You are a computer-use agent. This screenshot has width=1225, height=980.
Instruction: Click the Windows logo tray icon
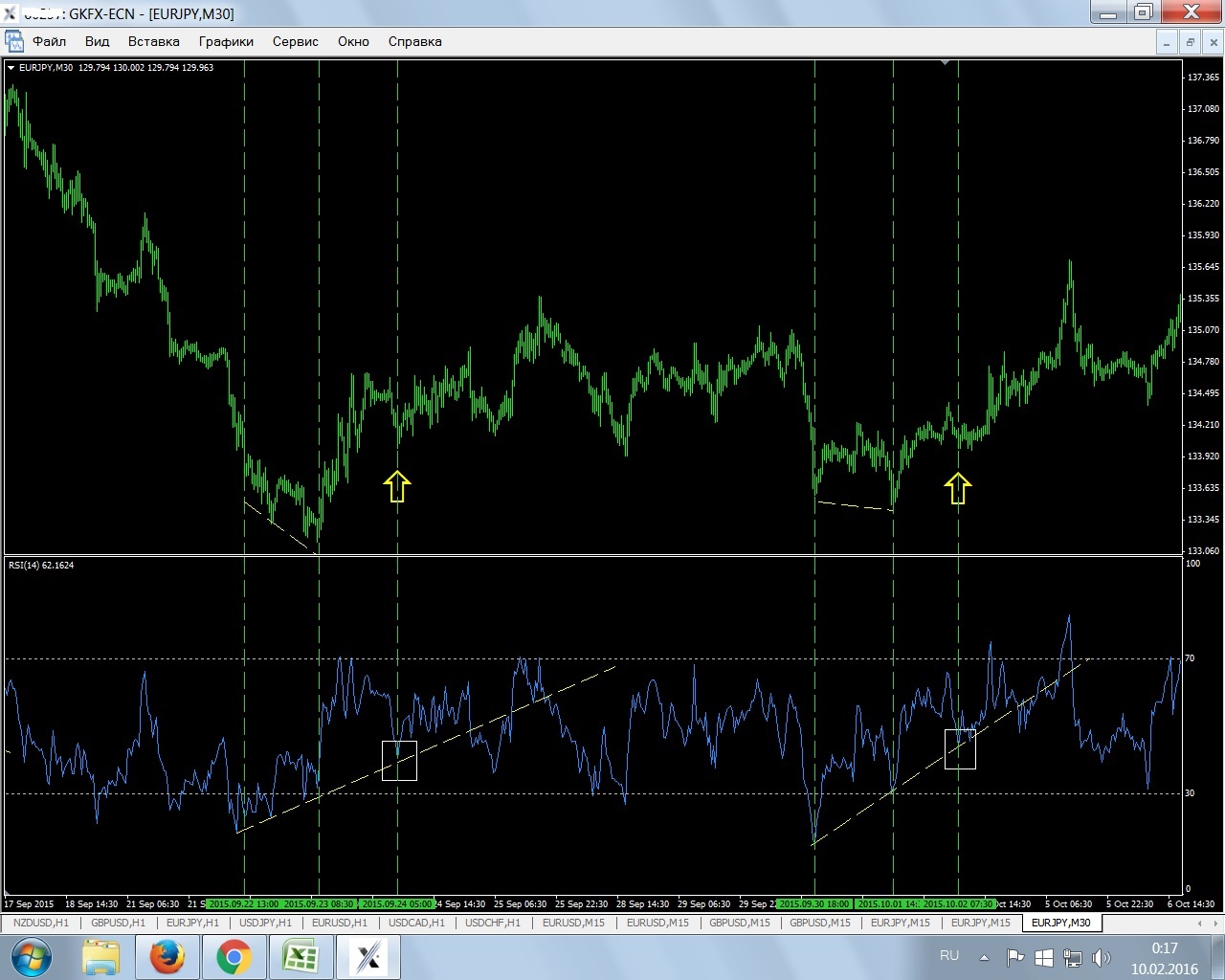1044,957
